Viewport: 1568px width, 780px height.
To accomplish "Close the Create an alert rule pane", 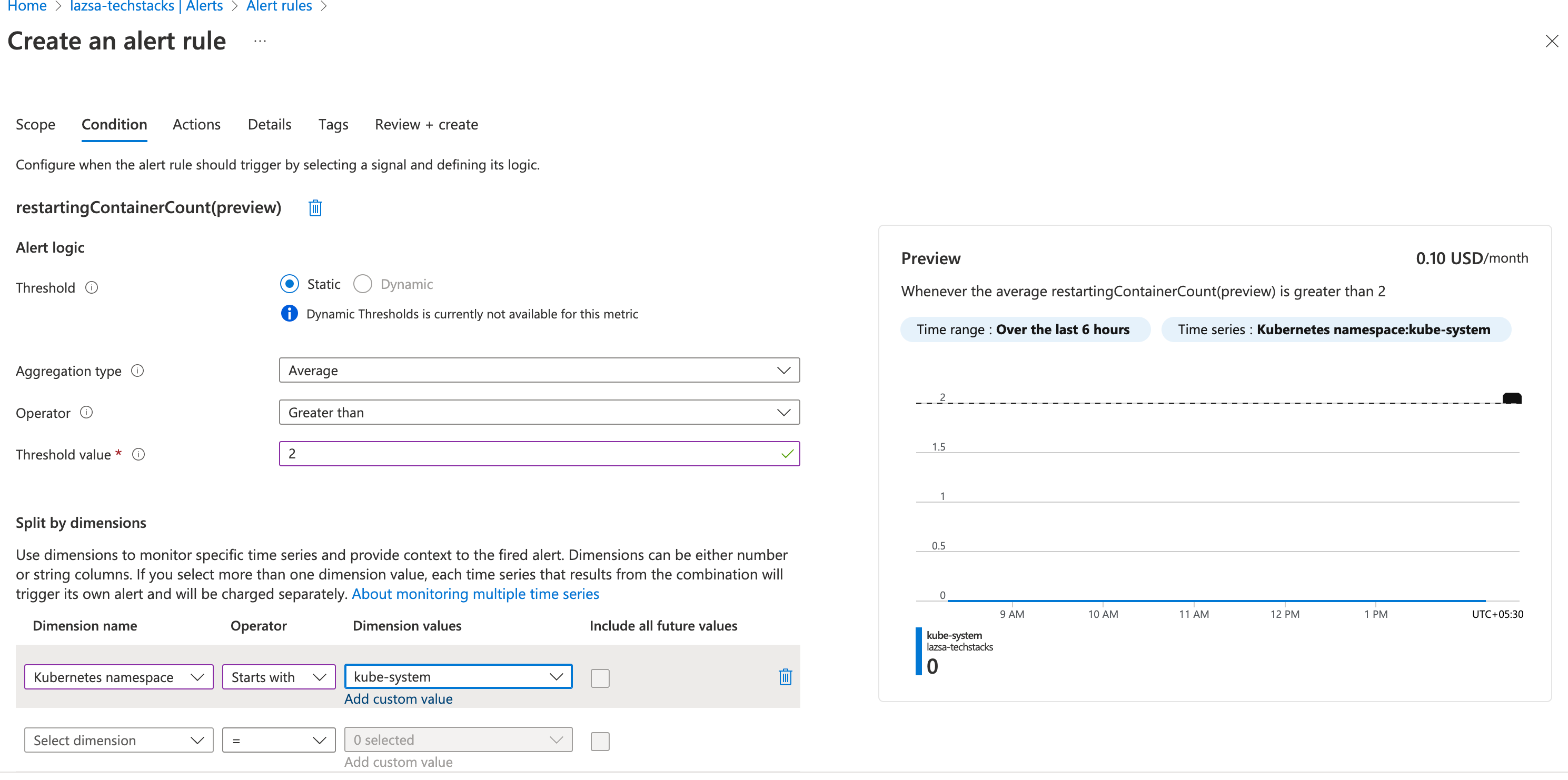I will [1552, 42].
